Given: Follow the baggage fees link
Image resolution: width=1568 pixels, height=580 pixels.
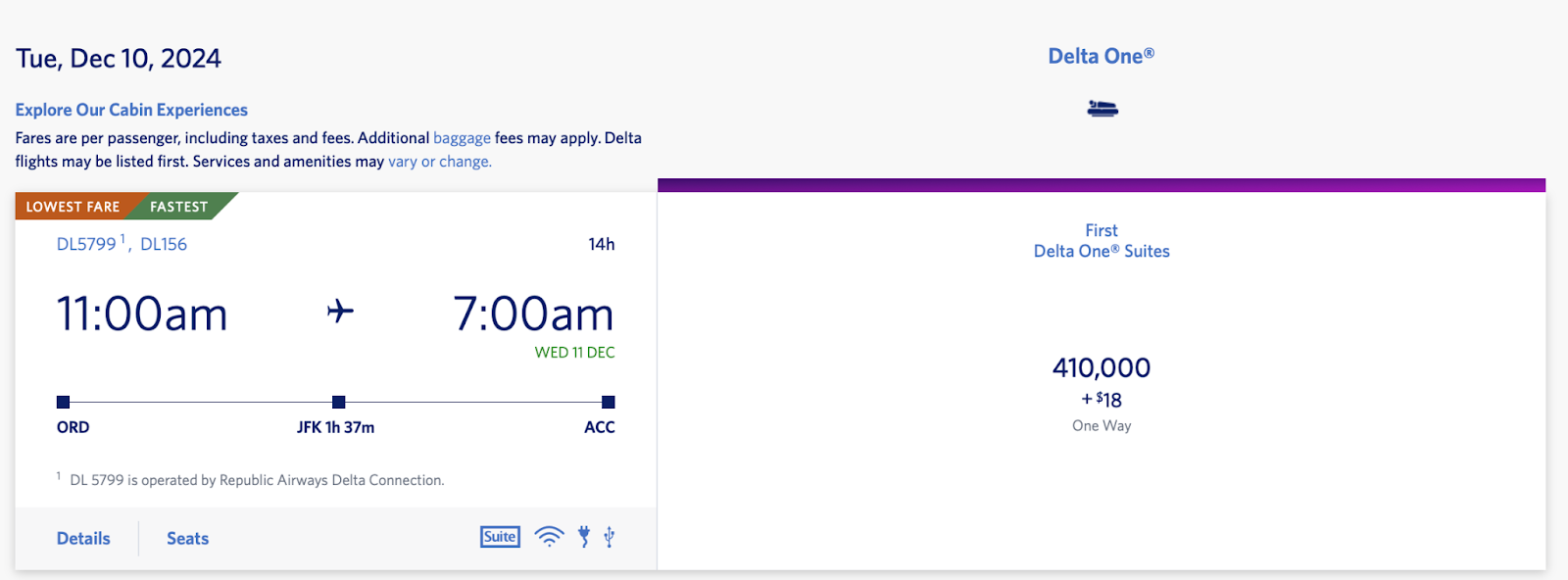Looking at the screenshot, I should (x=462, y=138).
